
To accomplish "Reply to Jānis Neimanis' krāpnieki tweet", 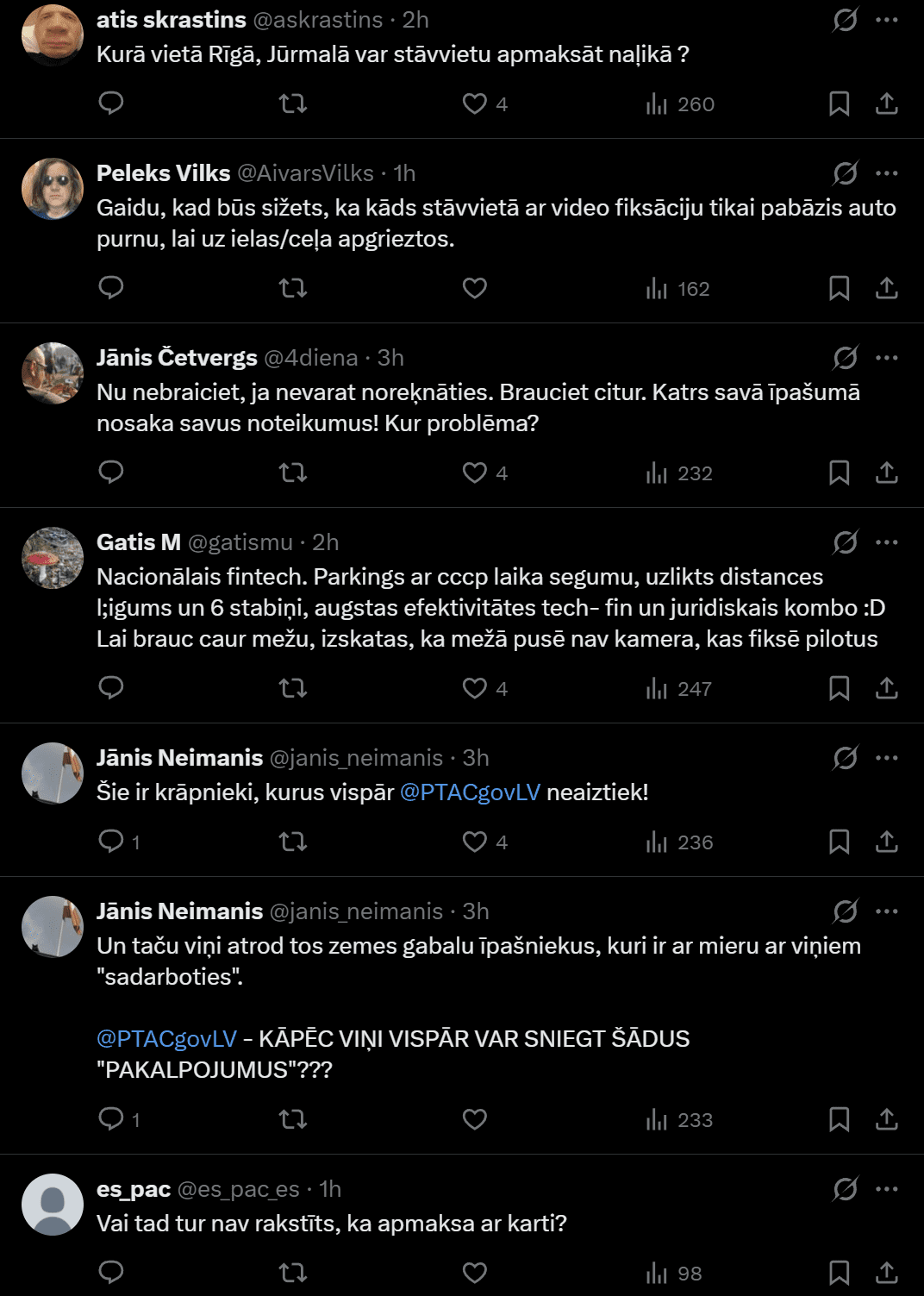I will click(x=111, y=842).
